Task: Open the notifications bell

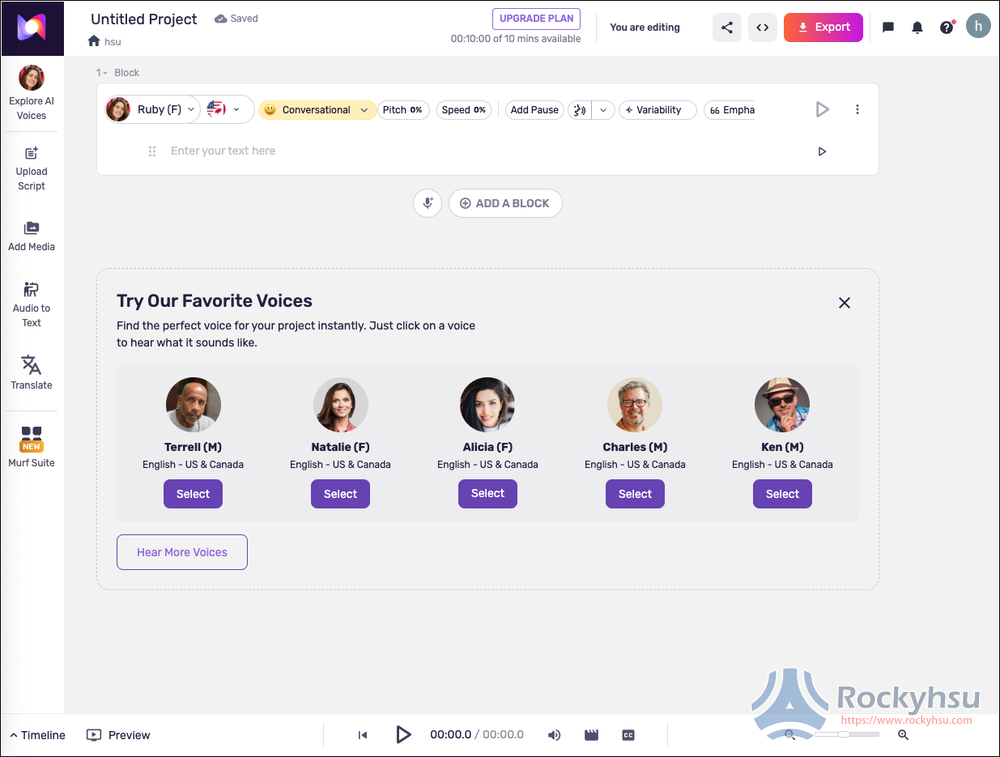Action: click(917, 27)
